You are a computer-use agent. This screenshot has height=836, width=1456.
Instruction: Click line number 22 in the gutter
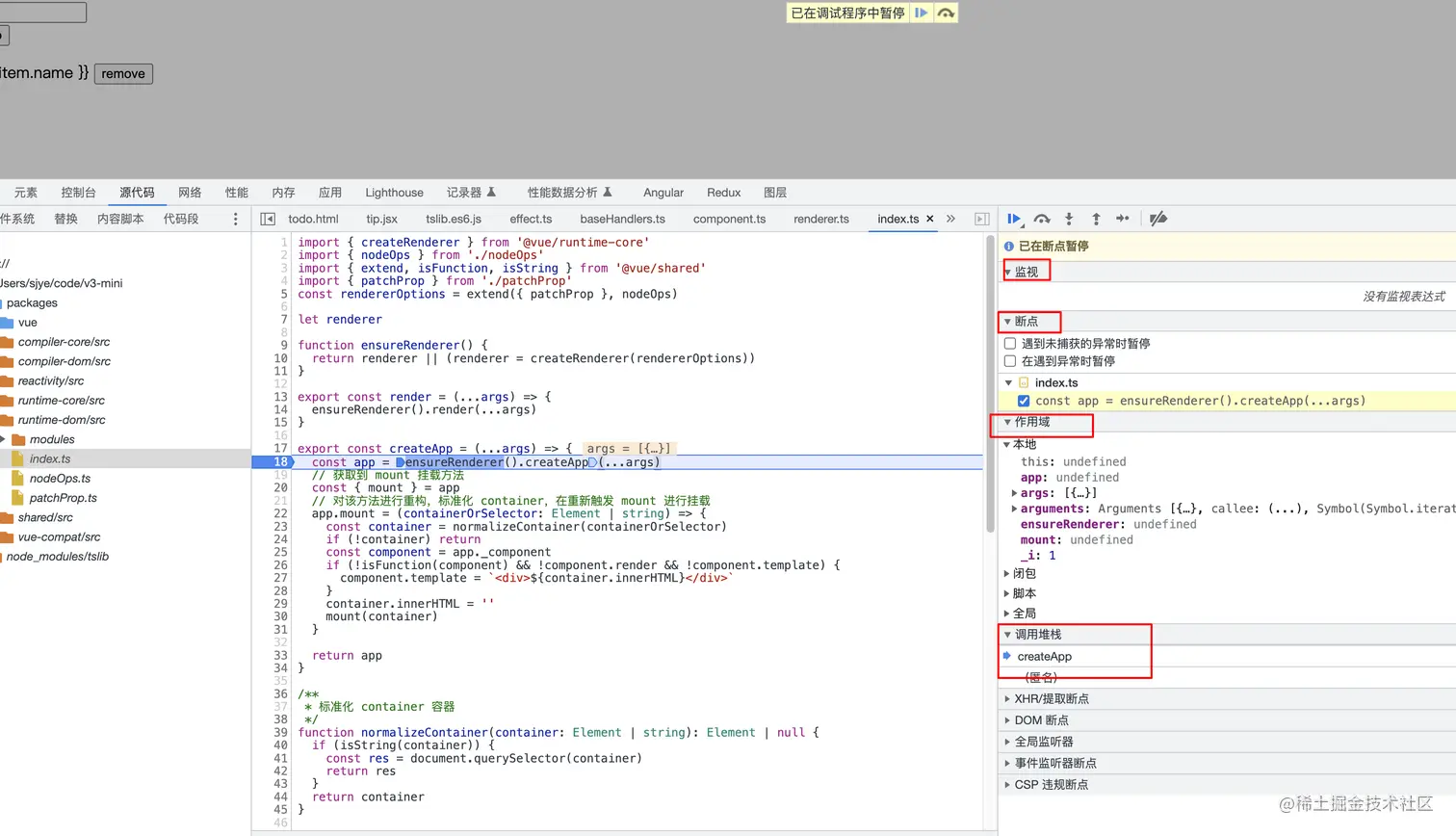pyautogui.click(x=280, y=513)
